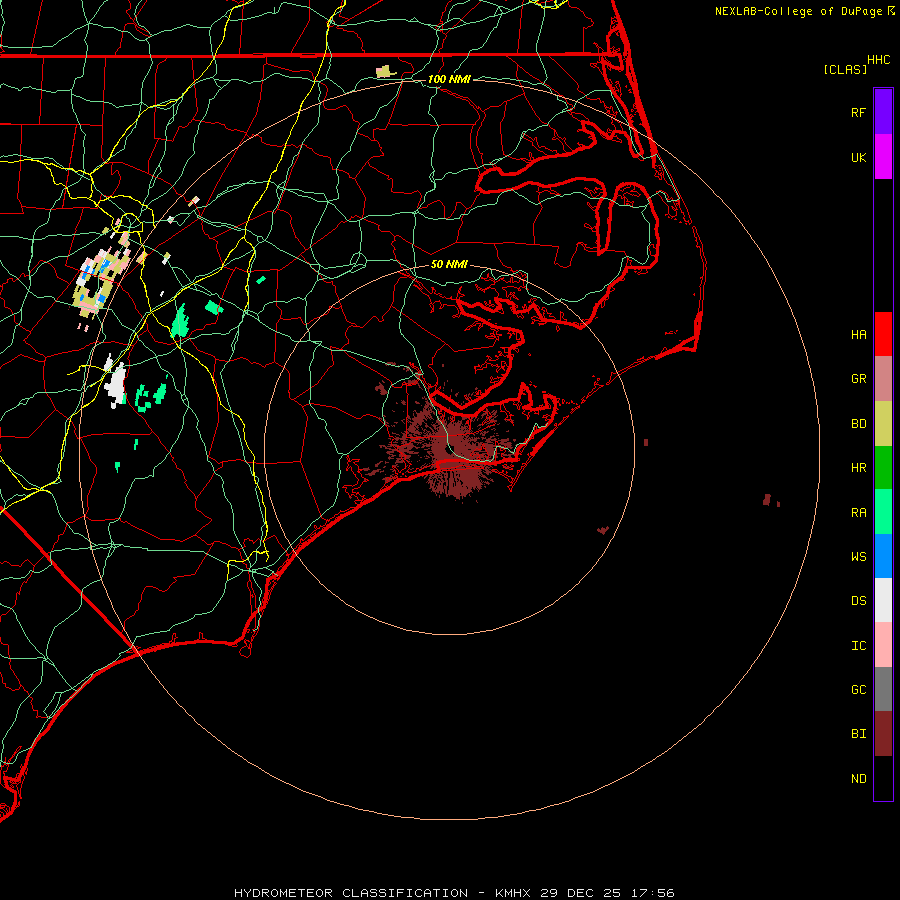This screenshot has width=900, height=900.
Task: Click the DS white legend swatch
Action: coord(883,600)
